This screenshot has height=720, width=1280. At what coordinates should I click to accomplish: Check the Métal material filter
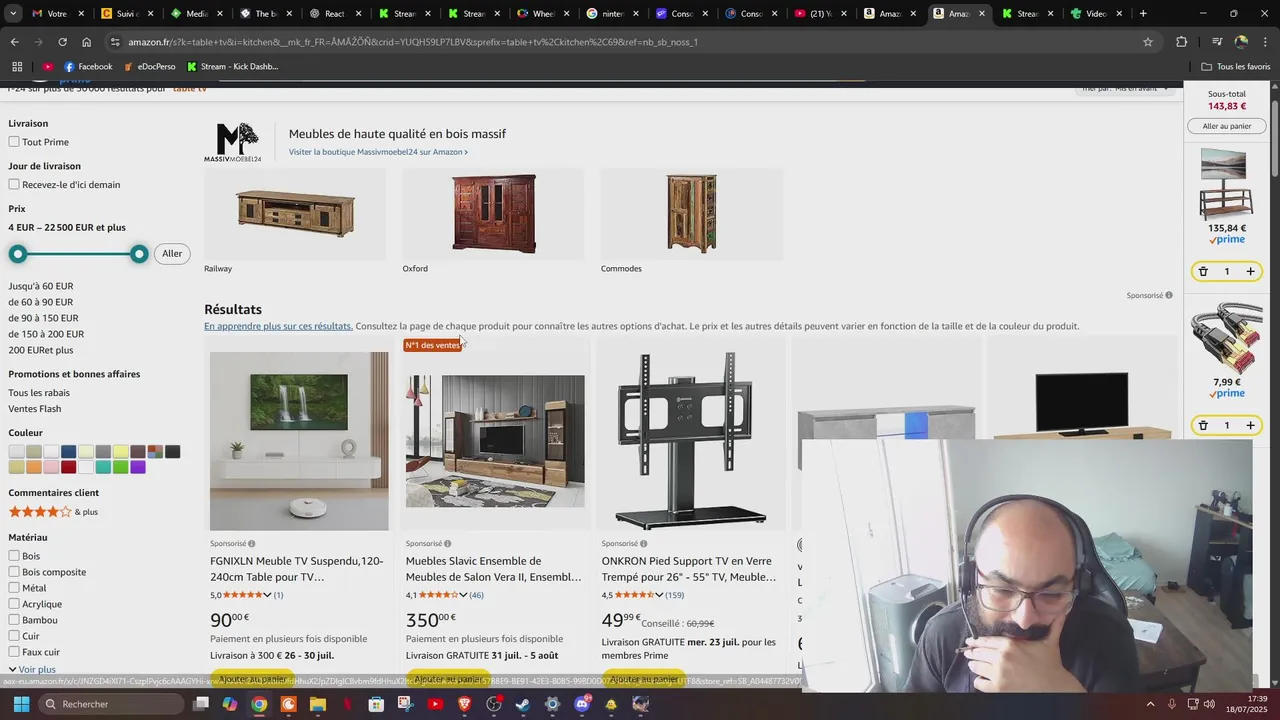(x=14, y=588)
